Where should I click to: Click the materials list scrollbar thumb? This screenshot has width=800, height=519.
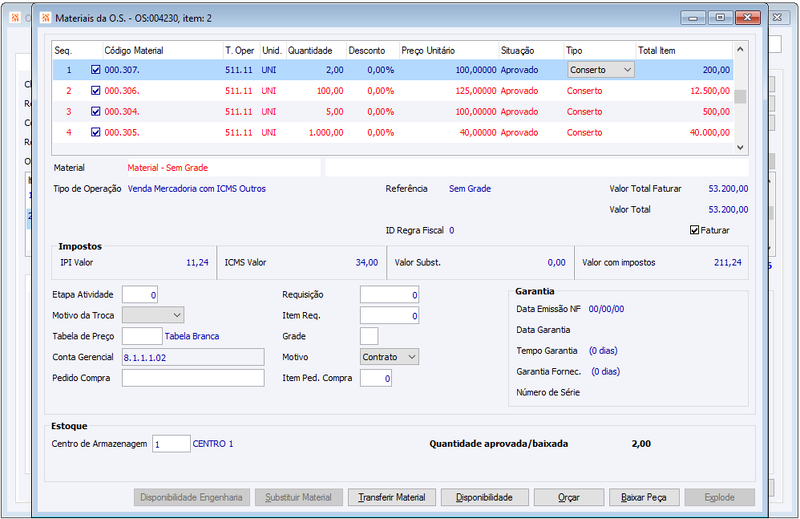point(740,96)
